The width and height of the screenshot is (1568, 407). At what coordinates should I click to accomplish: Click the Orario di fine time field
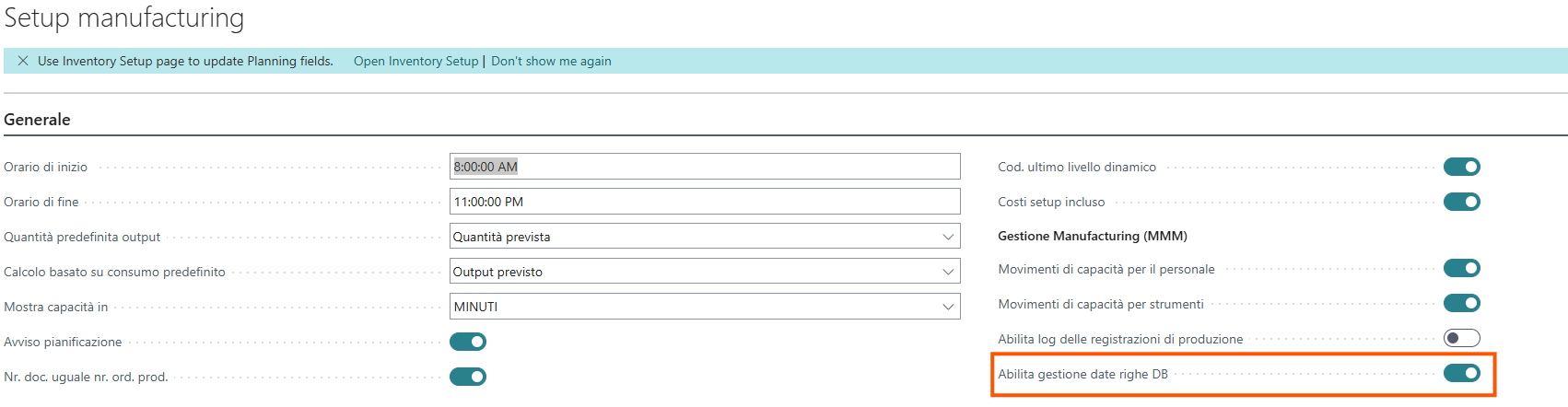(x=705, y=202)
